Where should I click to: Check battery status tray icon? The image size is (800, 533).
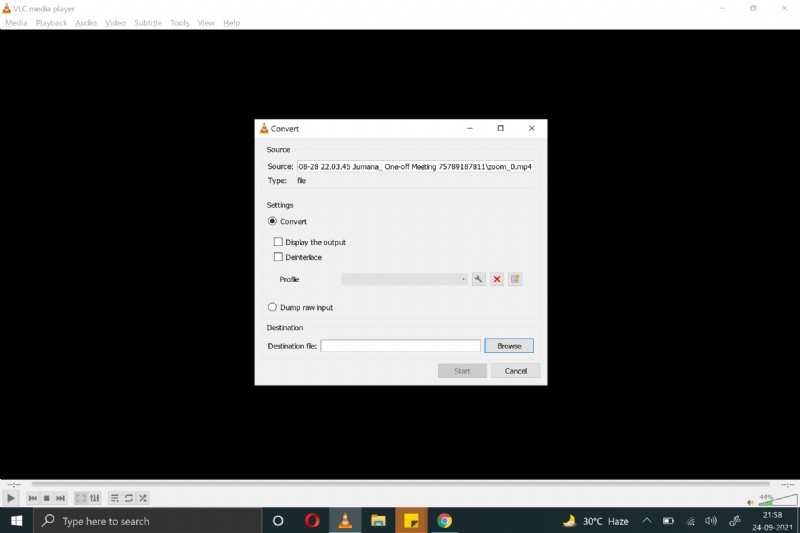coord(668,521)
